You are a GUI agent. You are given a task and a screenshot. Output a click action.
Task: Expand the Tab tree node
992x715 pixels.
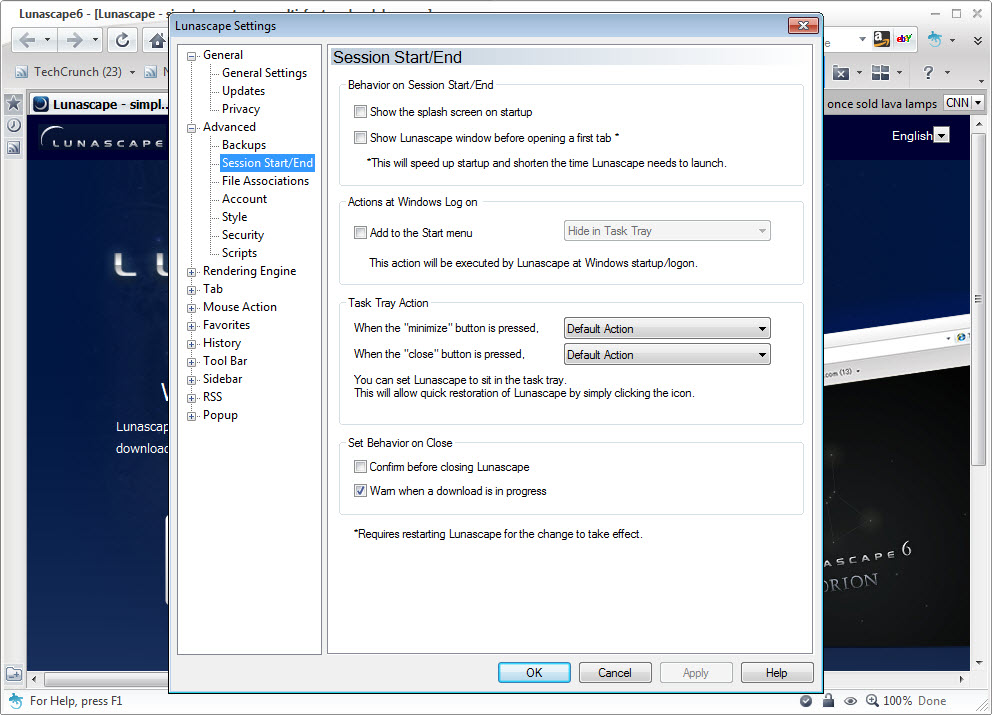click(191, 290)
